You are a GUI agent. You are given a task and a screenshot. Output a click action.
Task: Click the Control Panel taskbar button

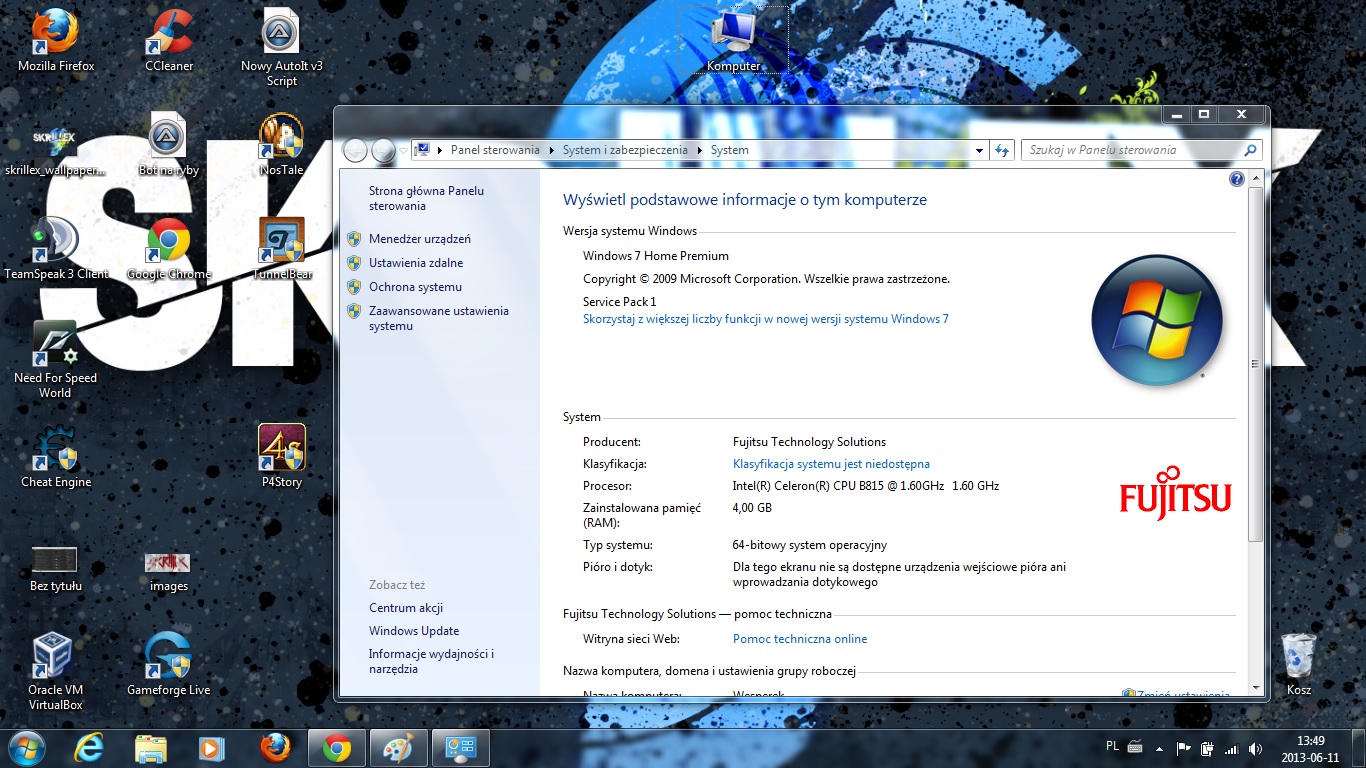point(461,748)
